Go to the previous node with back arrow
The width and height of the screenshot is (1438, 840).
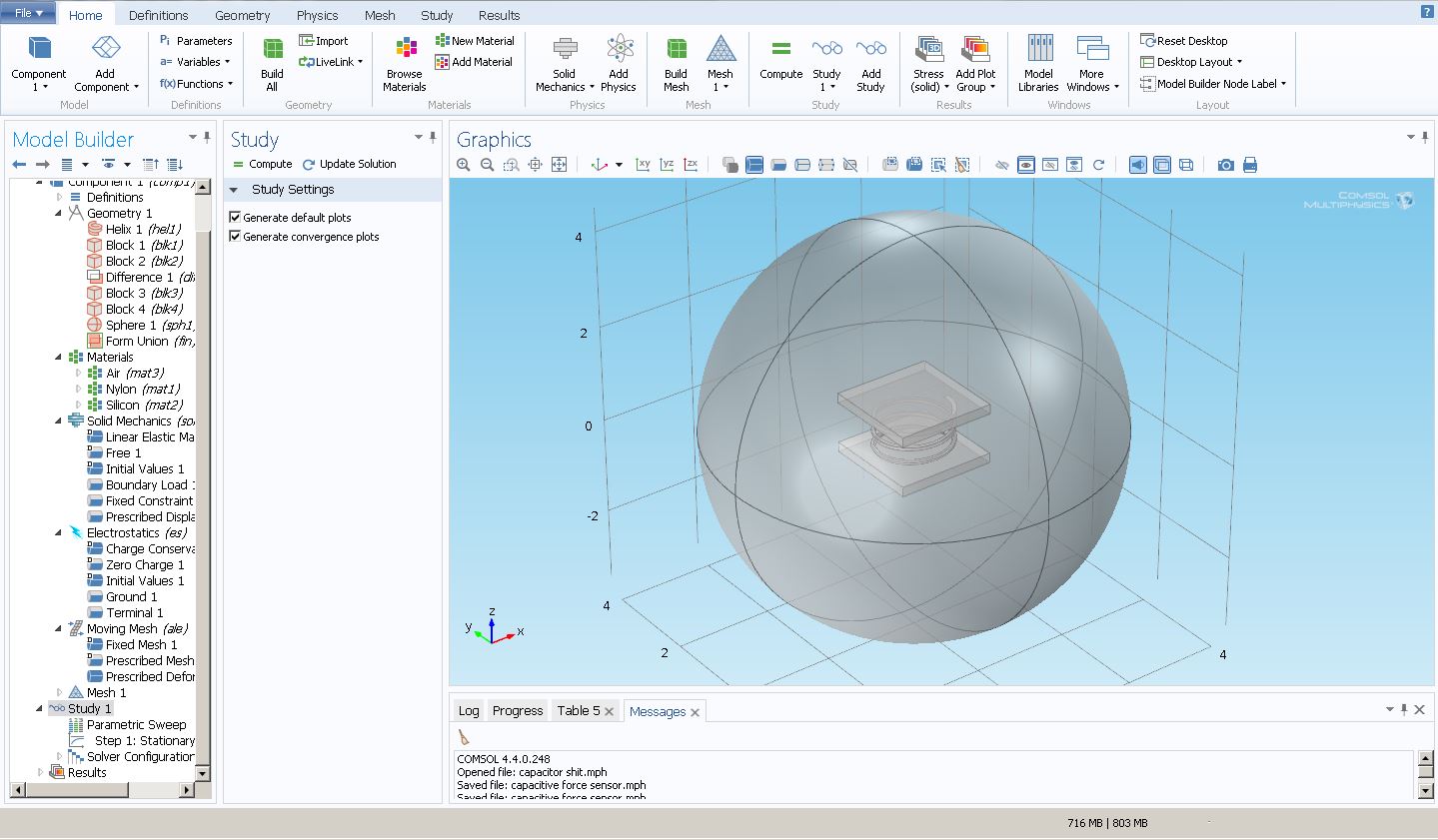tap(19, 165)
